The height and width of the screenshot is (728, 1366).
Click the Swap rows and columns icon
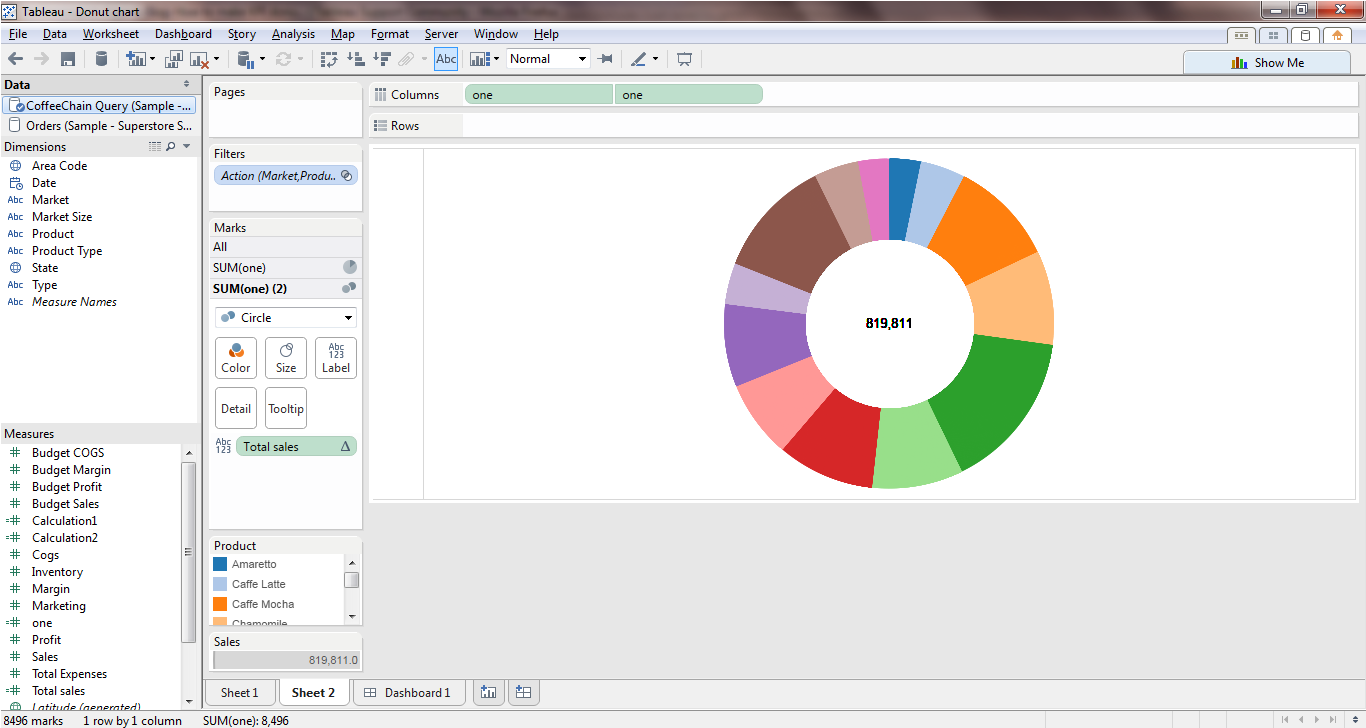pos(329,59)
